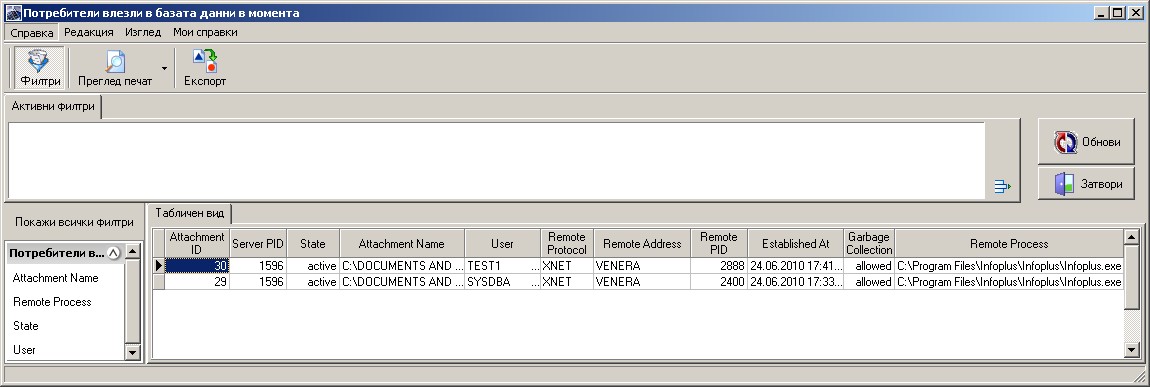Click the Обнови refresh button
This screenshot has height=387, width=1150.
(x=1086, y=142)
